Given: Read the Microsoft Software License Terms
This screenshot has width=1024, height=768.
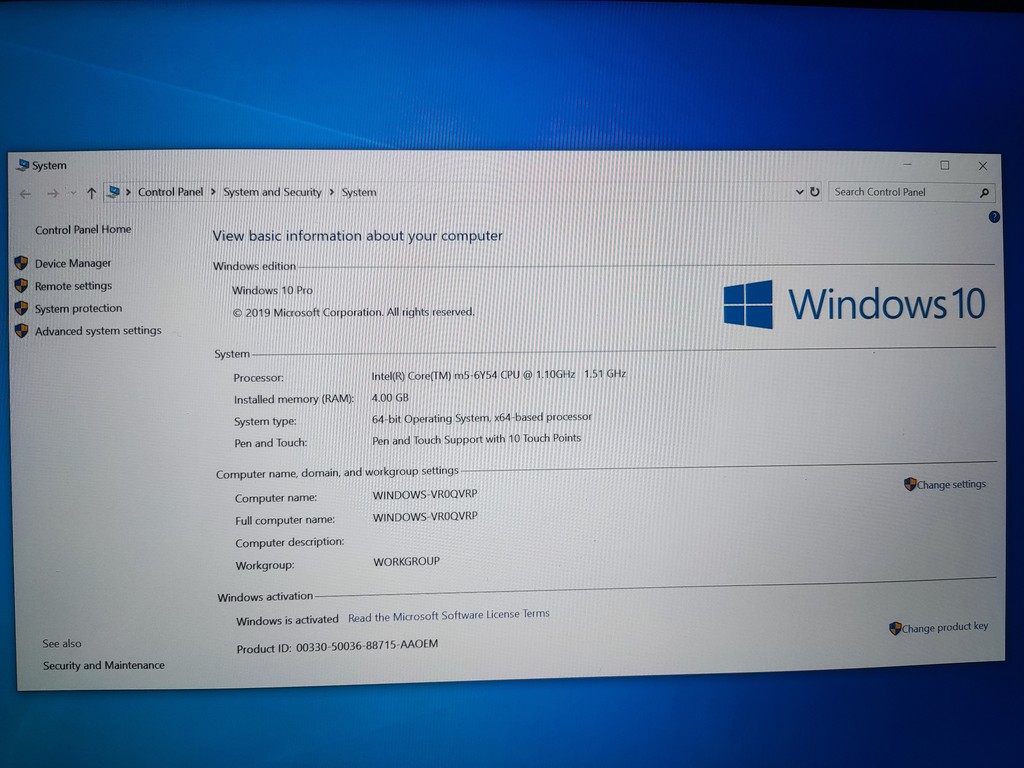Looking at the screenshot, I should click(x=448, y=616).
